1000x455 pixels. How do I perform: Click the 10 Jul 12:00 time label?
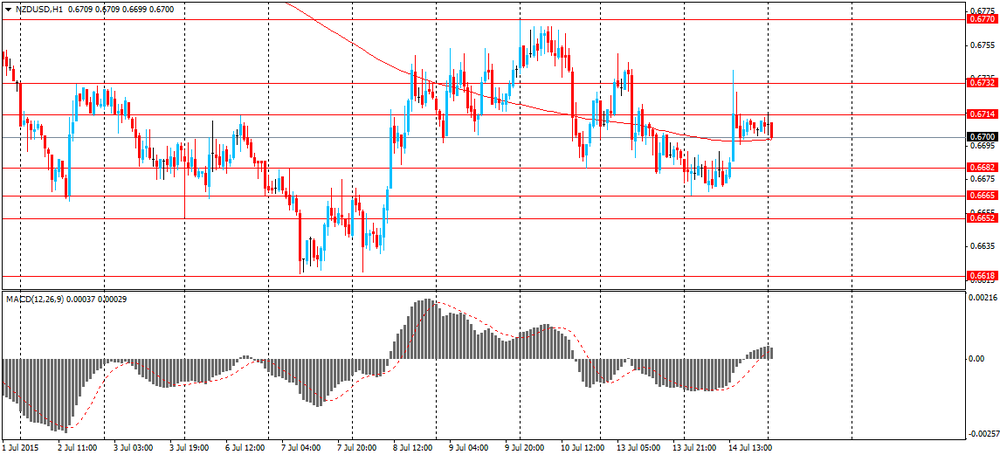584,448
